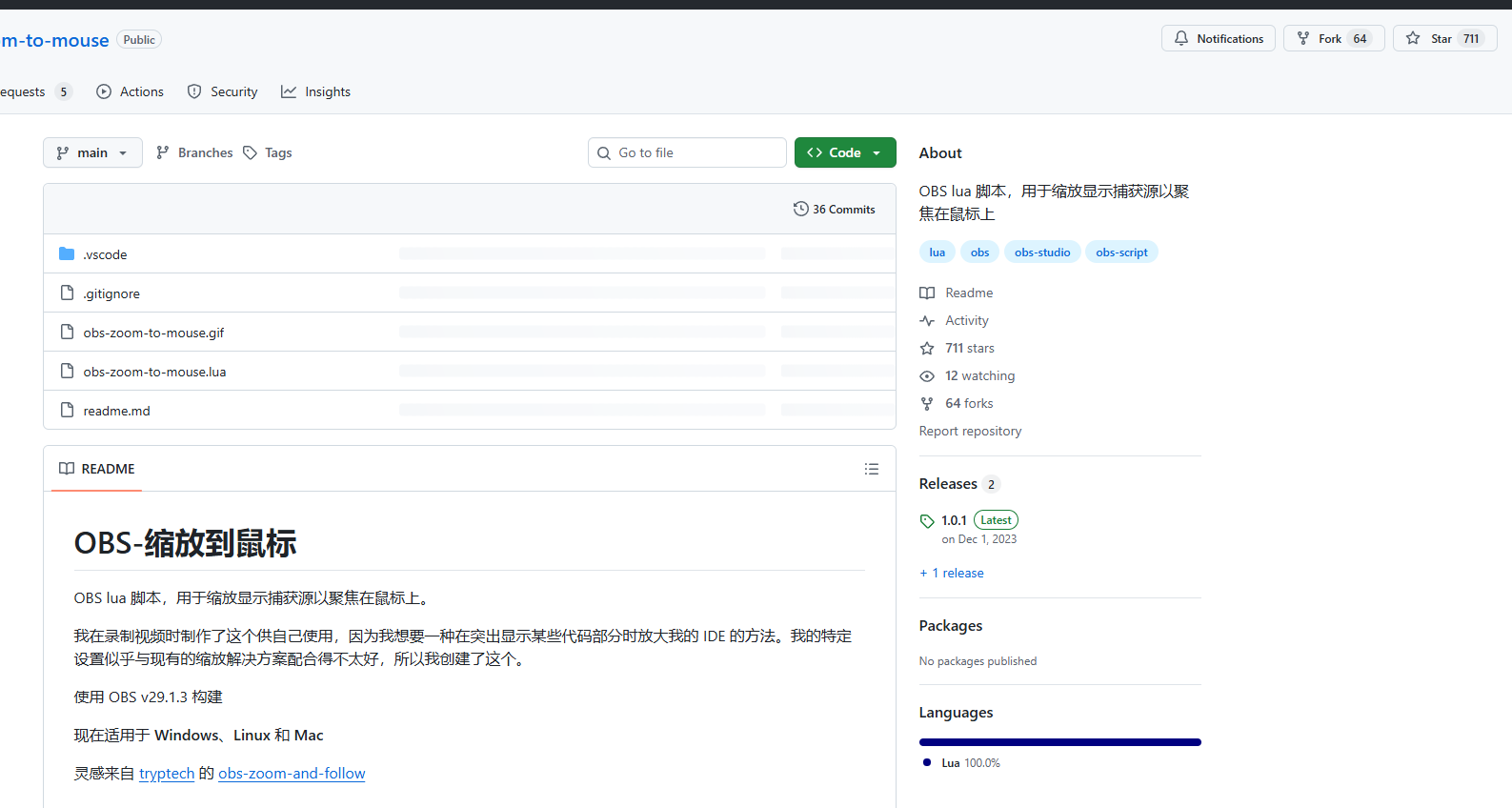The width and height of the screenshot is (1512, 808).
Task: Click file icon beside obs-zoom-to-mouse.lua
Action: [x=67, y=371]
